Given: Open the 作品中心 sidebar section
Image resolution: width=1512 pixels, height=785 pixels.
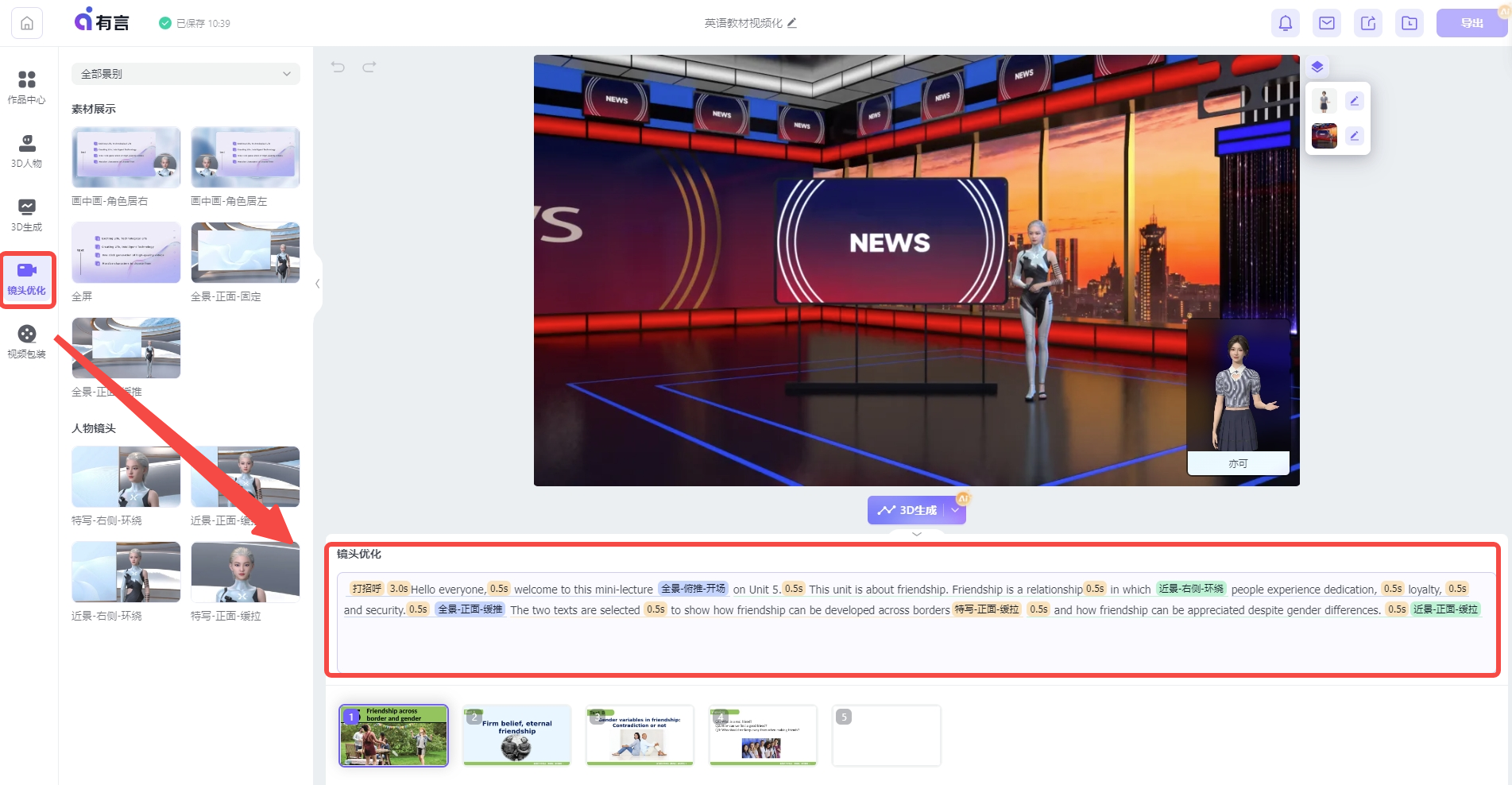Looking at the screenshot, I should [27, 87].
